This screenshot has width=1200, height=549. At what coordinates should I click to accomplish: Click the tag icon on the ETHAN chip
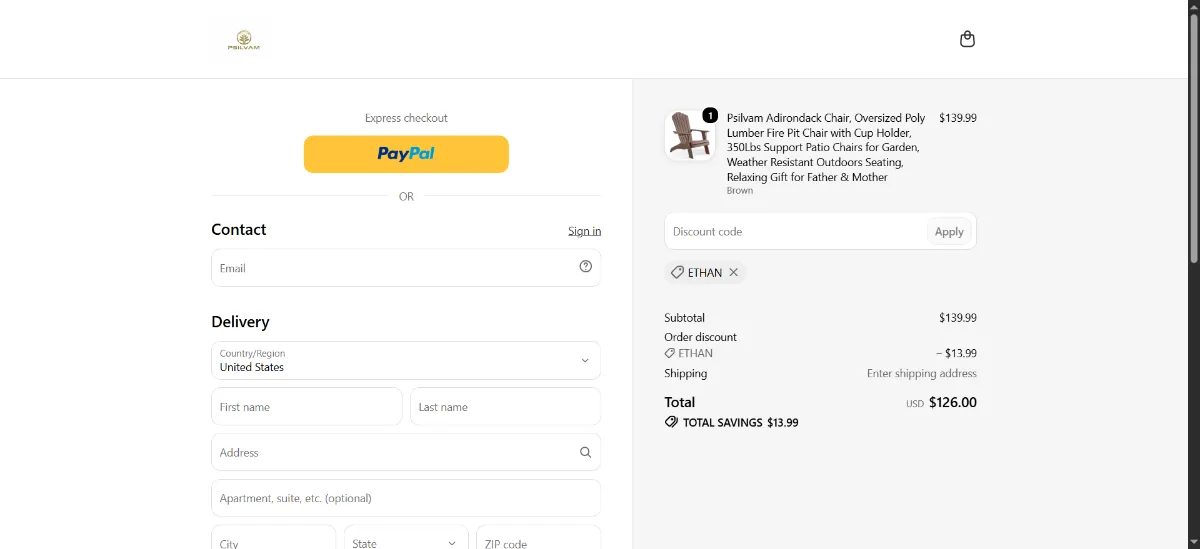click(677, 272)
